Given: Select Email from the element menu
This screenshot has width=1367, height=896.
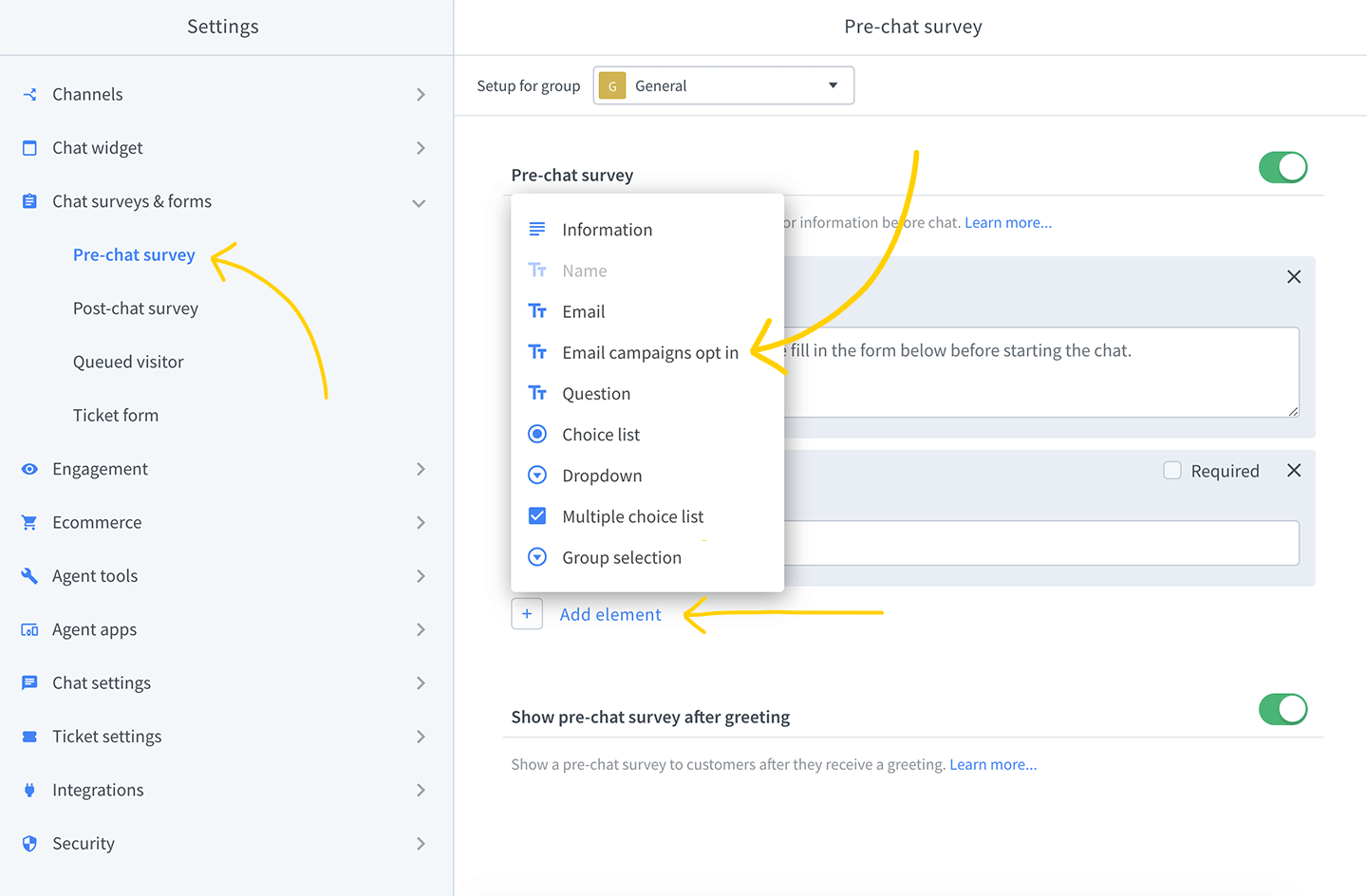Looking at the screenshot, I should click(647, 311).
